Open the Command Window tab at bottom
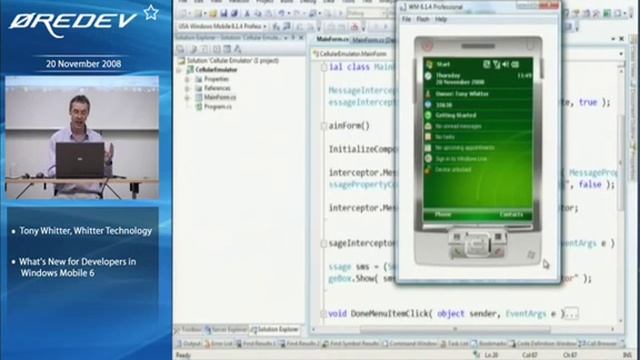Viewport: 640px width, 360px height. point(409,344)
